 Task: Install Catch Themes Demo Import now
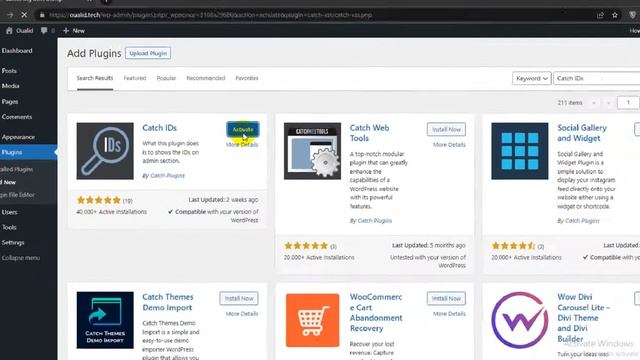pos(239,298)
